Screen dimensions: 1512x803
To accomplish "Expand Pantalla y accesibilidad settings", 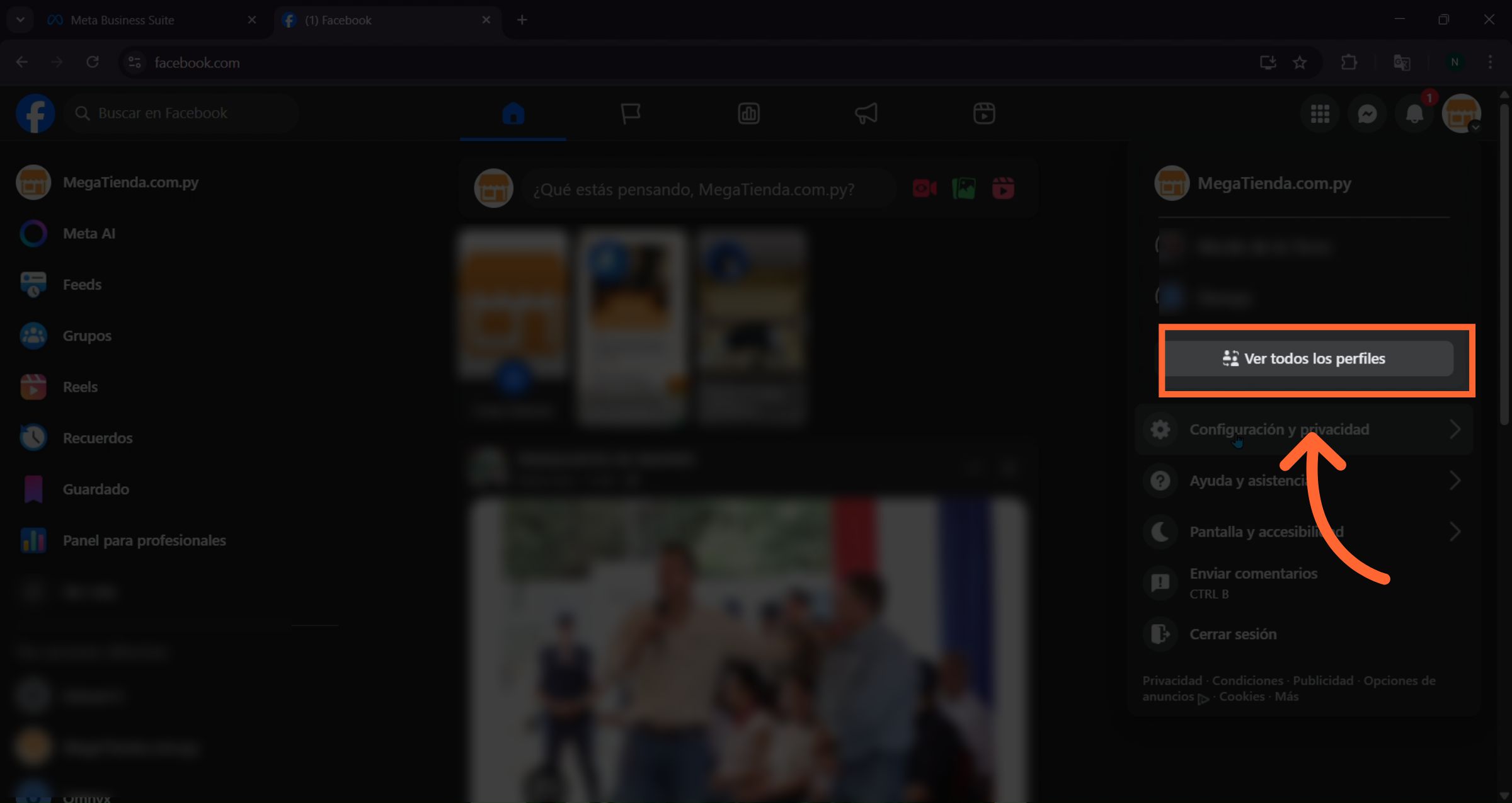I will pos(1266,531).
